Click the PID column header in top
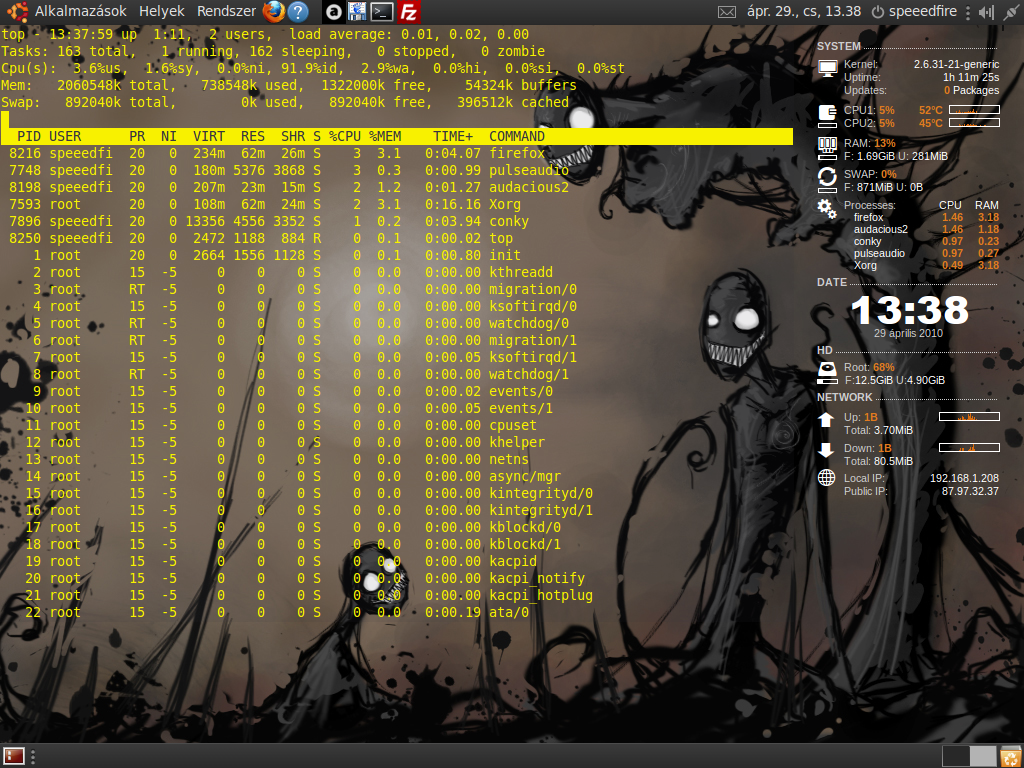The height and width of the screenshot is (768, 1024). pyautogui.click(x=29, y=136)
